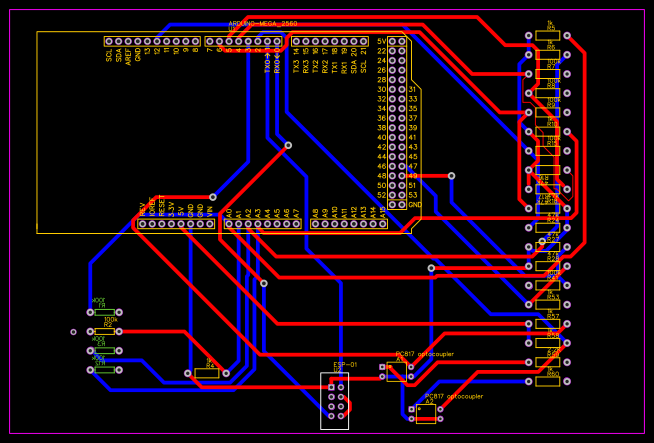Click resistor R4 body near bottom
The width and height of the screenshot is (654, 443).
coord(207,373)
